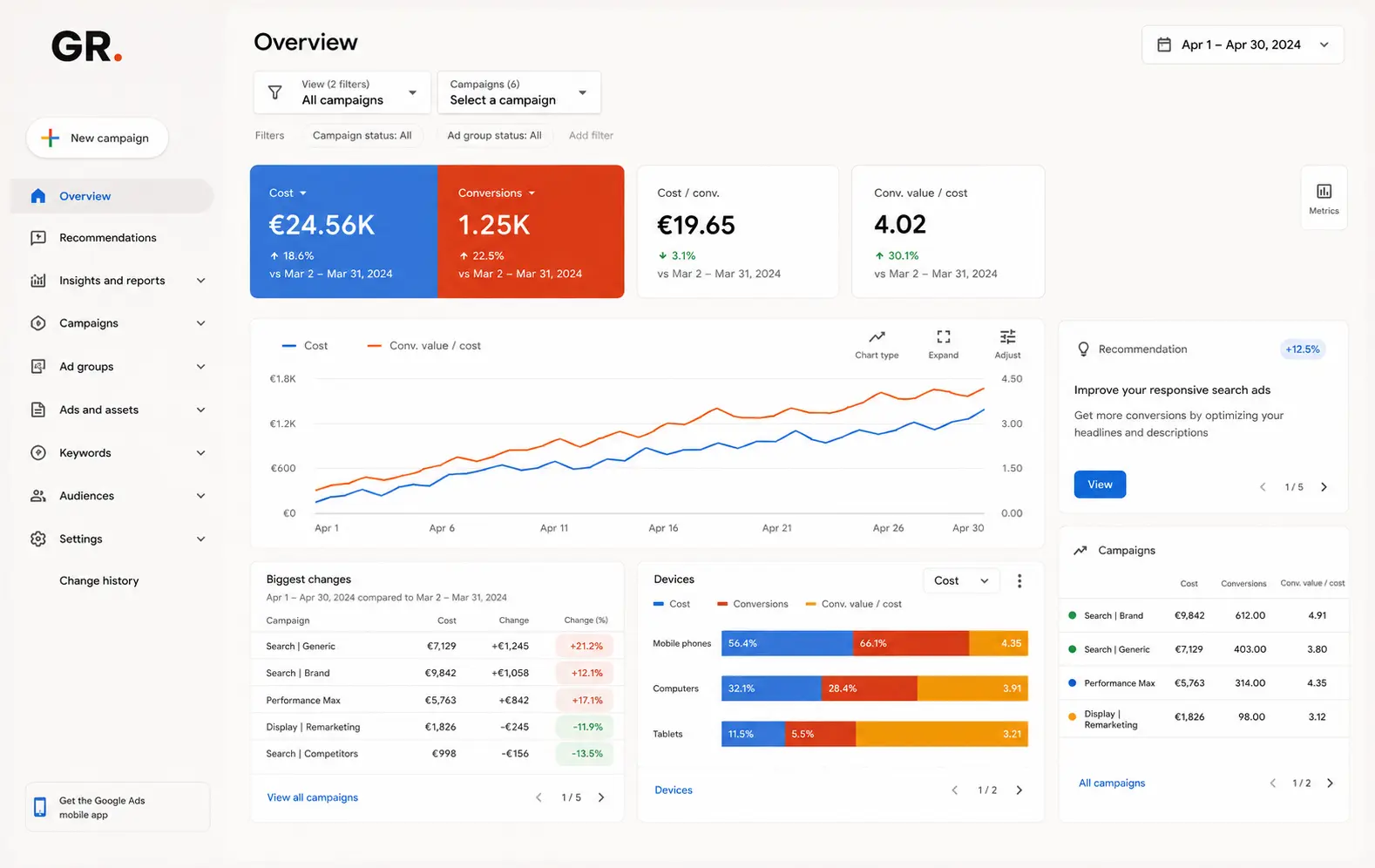Go to next Biggest changes page
The image size is (1375, 868).
(x=601, y=797)
